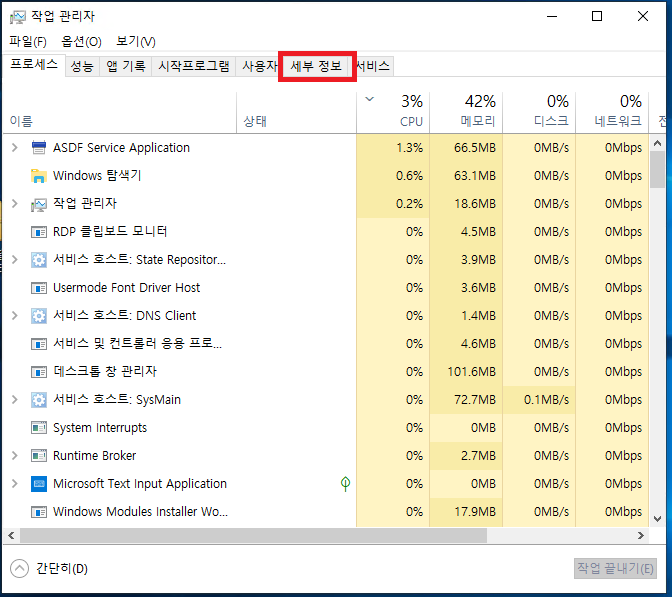Select the Windows 탐색기 process name
672x597 pixels.
click(97, 176)
